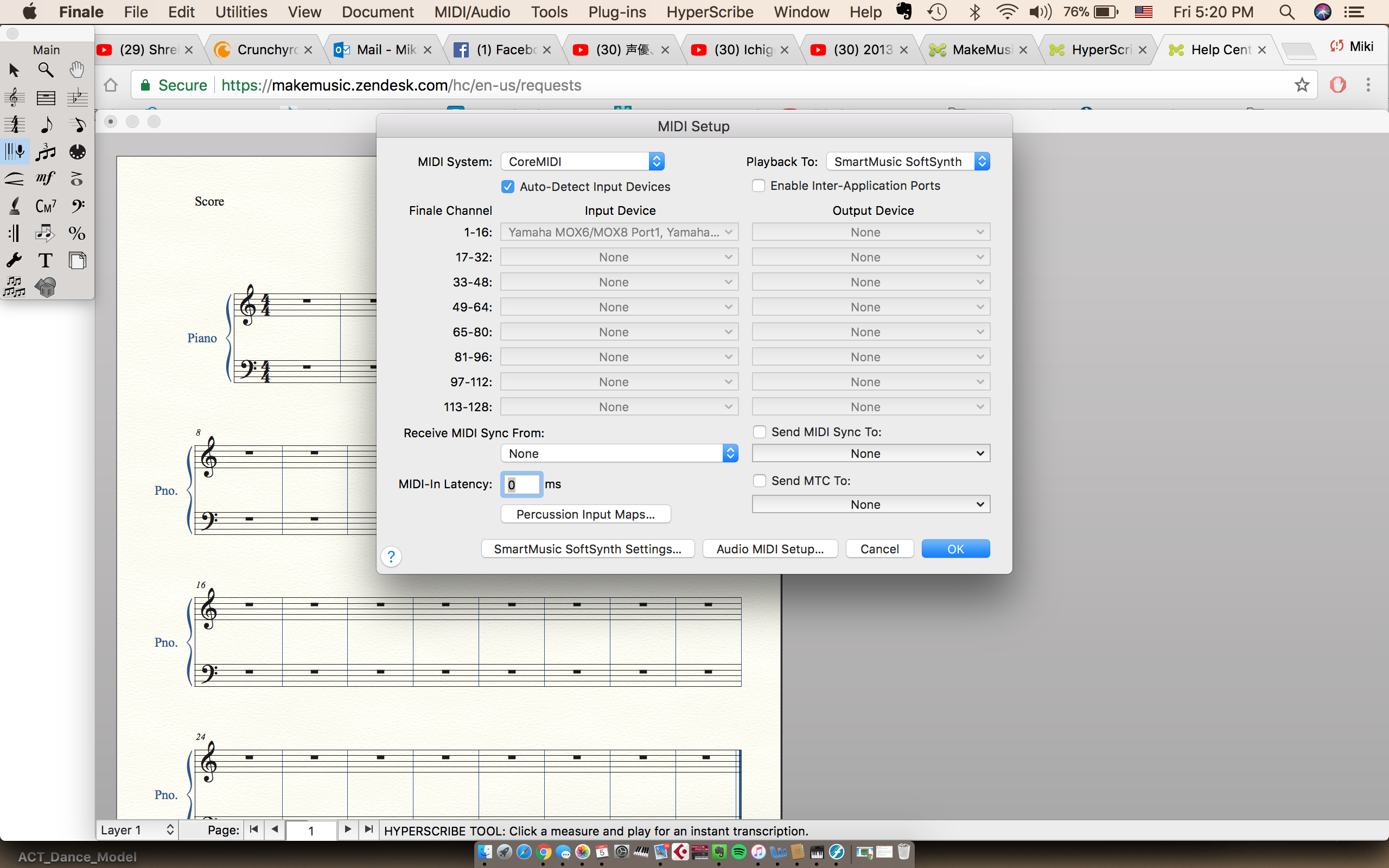1389x868 pixels.
Task: Open Receive MIDI Sync From dropdown
Action: [619, 454]
